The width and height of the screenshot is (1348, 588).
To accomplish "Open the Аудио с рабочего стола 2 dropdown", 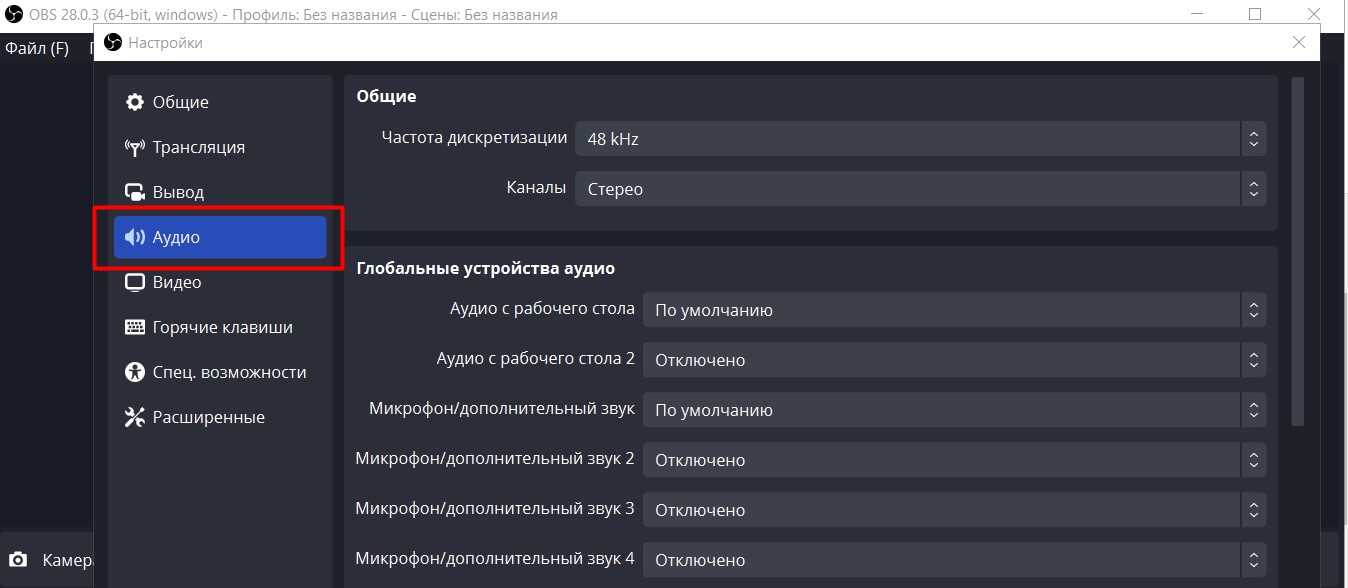I will (954, 360).
